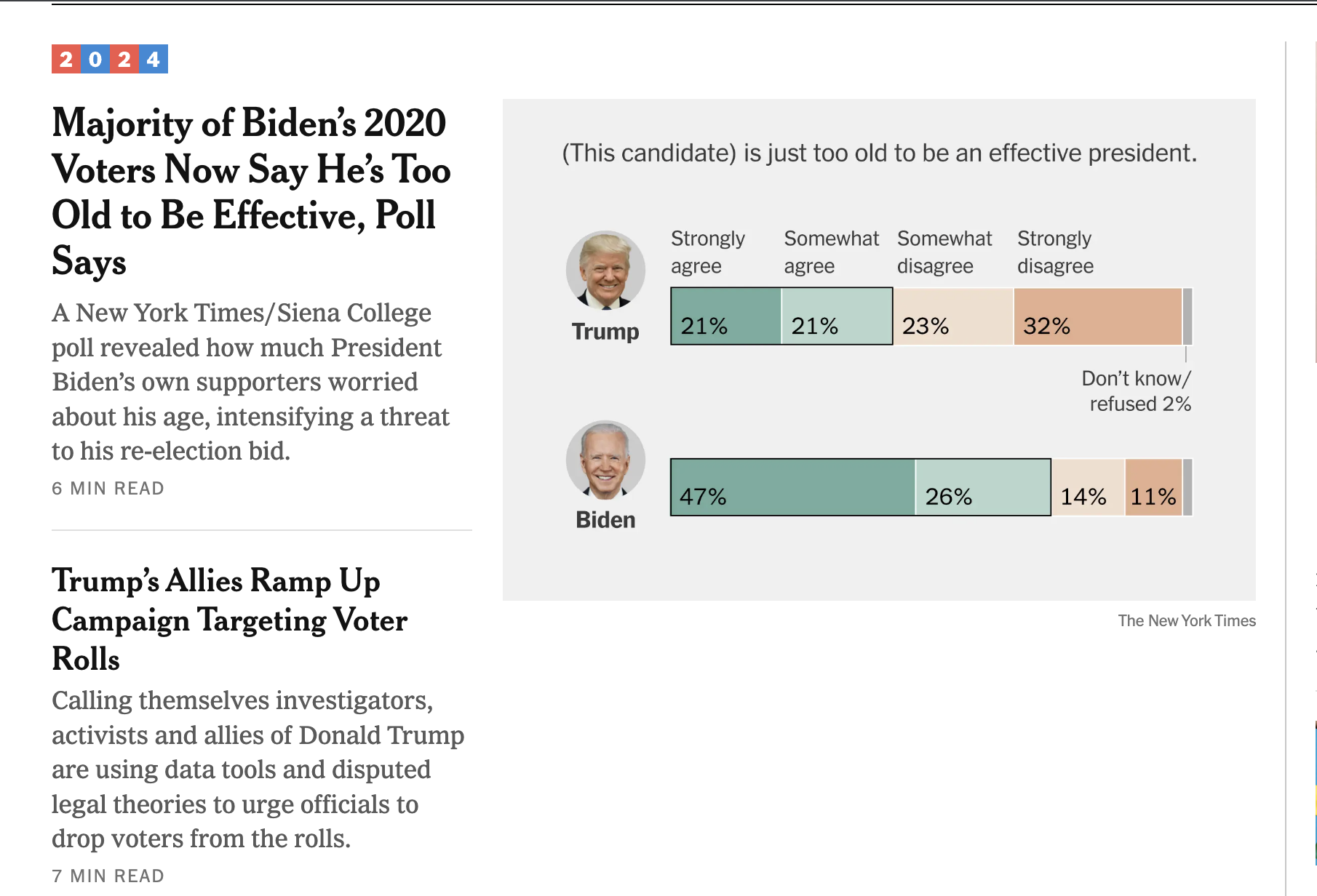Click Biden's 26% somewhat agree bar segment
The height and width of the screenshot is (896, 1317).
pos(983,487)
